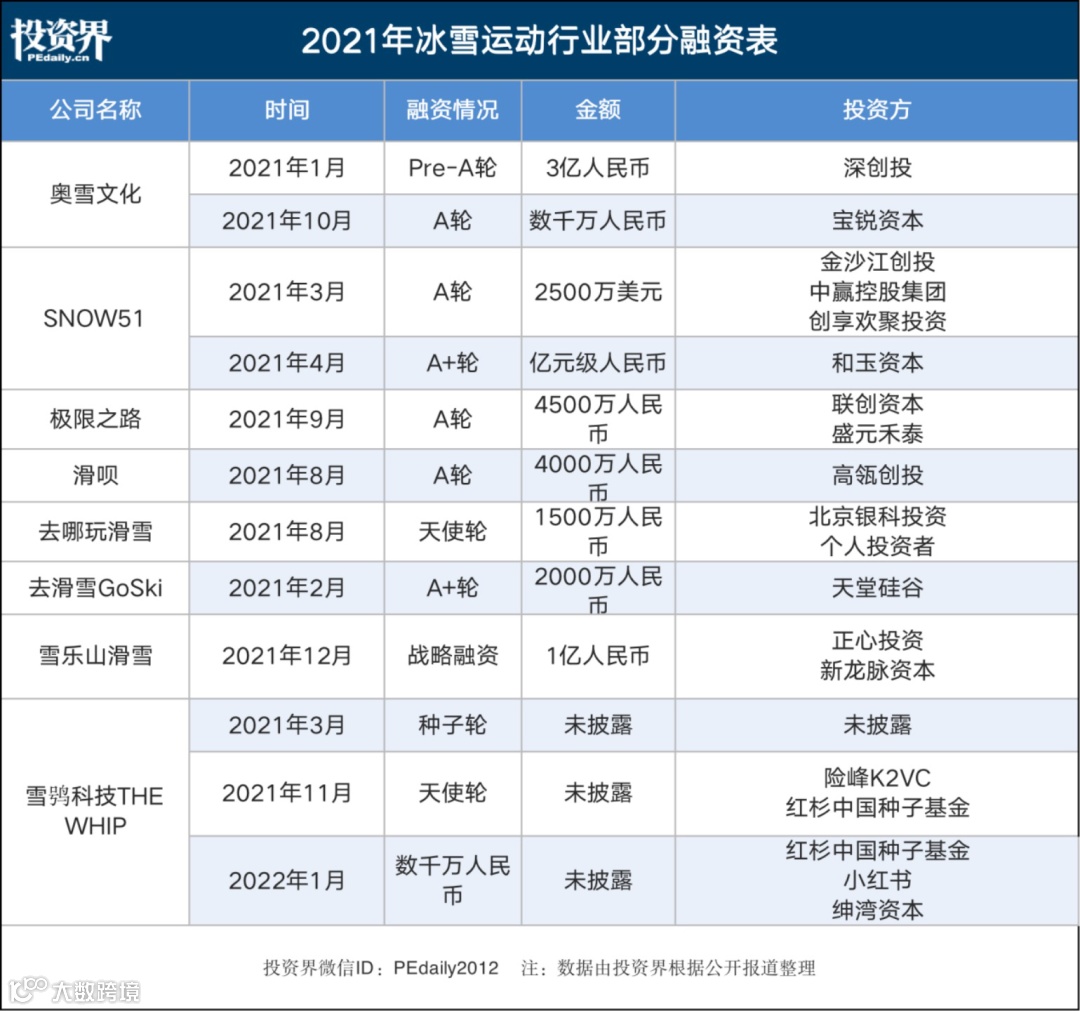
Task: Click the 投资界 PEdaily.cn logo
Action: tap(61, 39)
